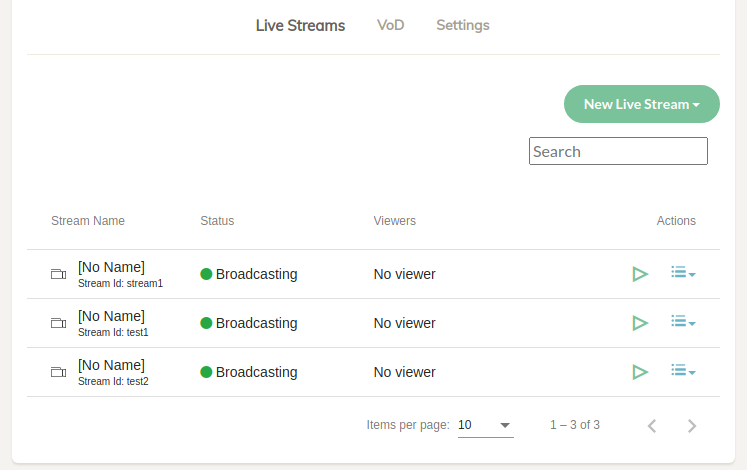Viewport: 747px width, 470px height.
Task: Click [No Name] title of test2 row
Action: 111,365
